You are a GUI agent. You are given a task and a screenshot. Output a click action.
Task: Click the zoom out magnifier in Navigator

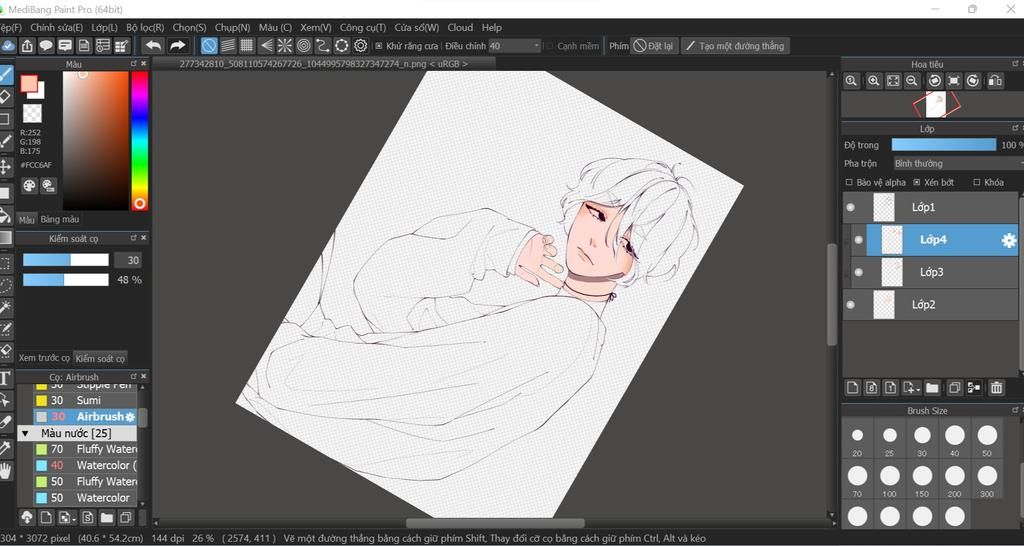pyautogui.click(x=912, y=81)
